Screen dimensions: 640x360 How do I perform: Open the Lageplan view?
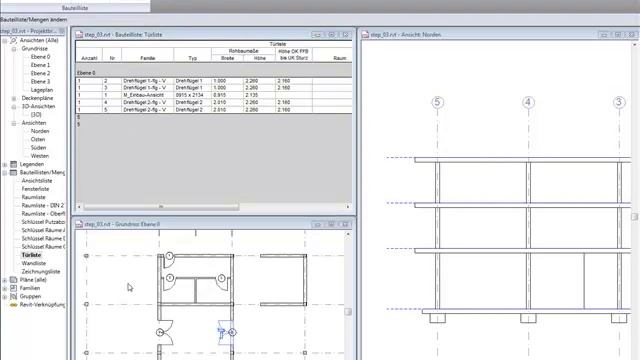point(42,90)
